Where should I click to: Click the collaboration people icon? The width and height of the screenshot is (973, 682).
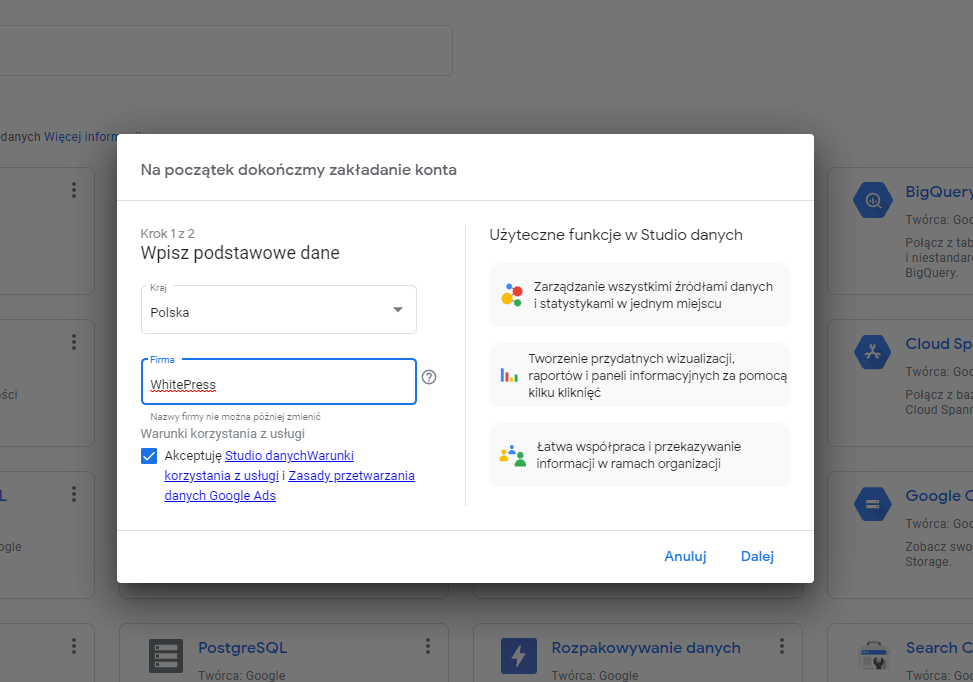coord(513,455)
